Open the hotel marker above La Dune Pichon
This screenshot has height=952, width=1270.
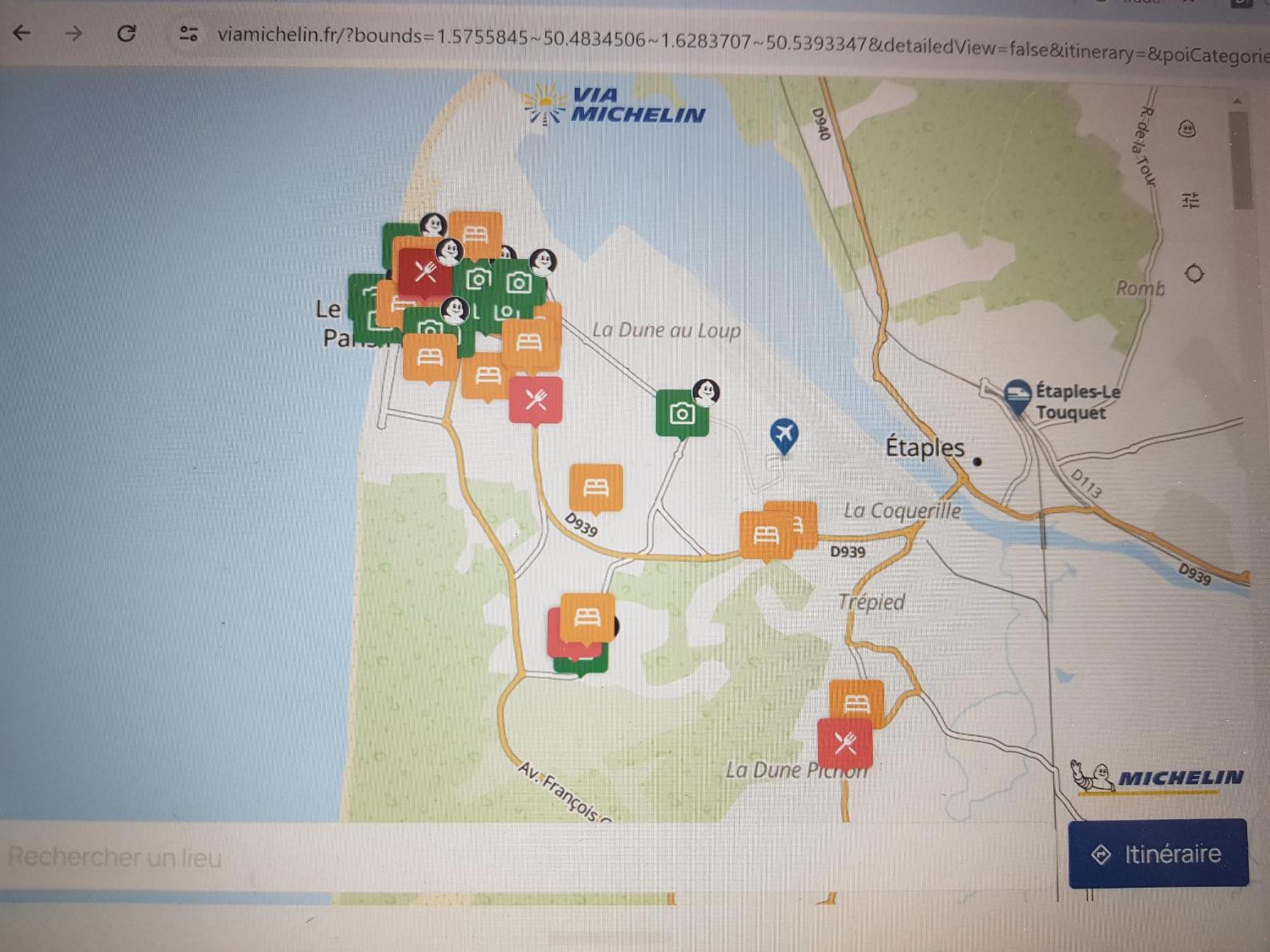[857, 701]
